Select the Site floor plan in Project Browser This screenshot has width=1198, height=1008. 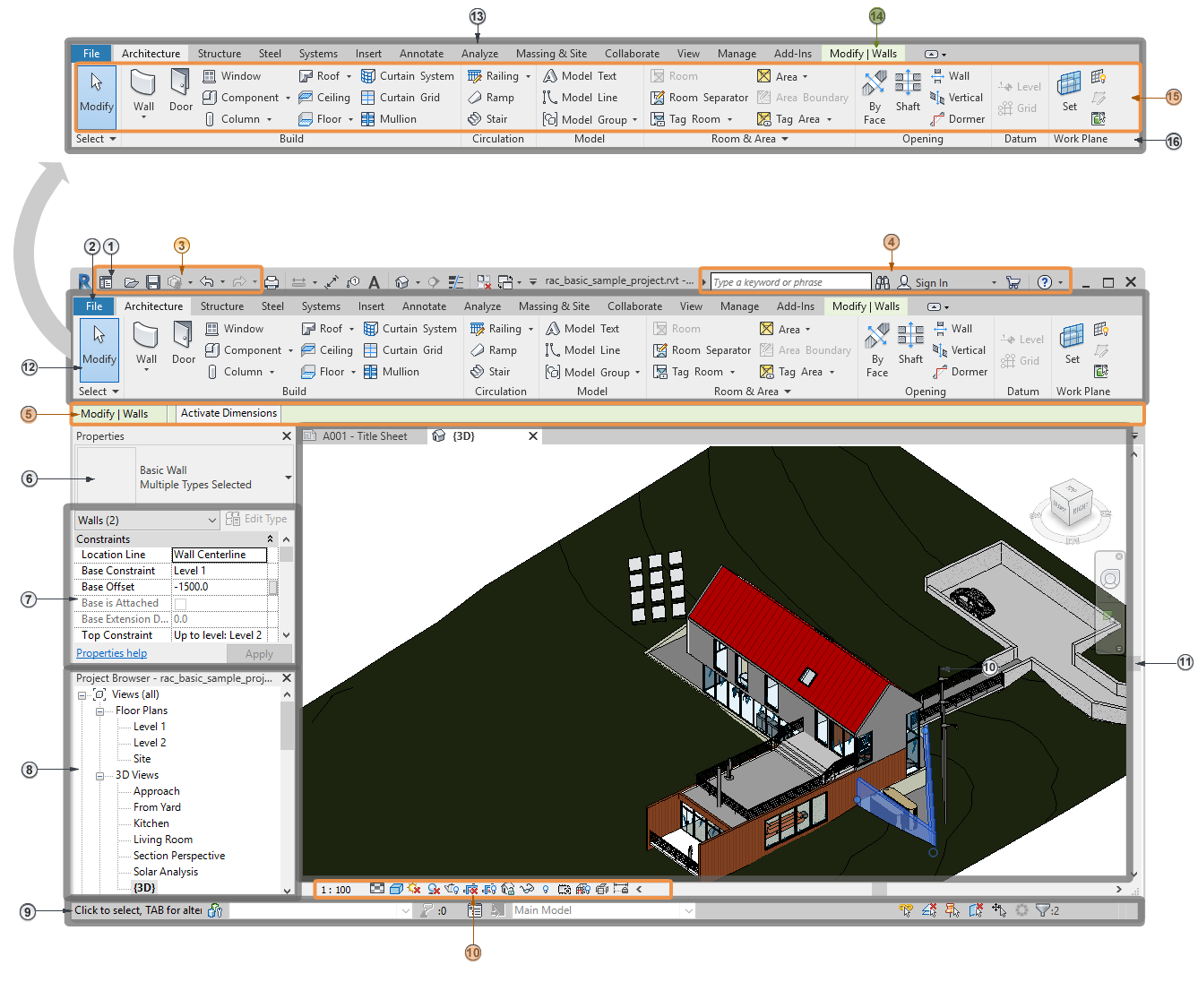tap(142, 759)
